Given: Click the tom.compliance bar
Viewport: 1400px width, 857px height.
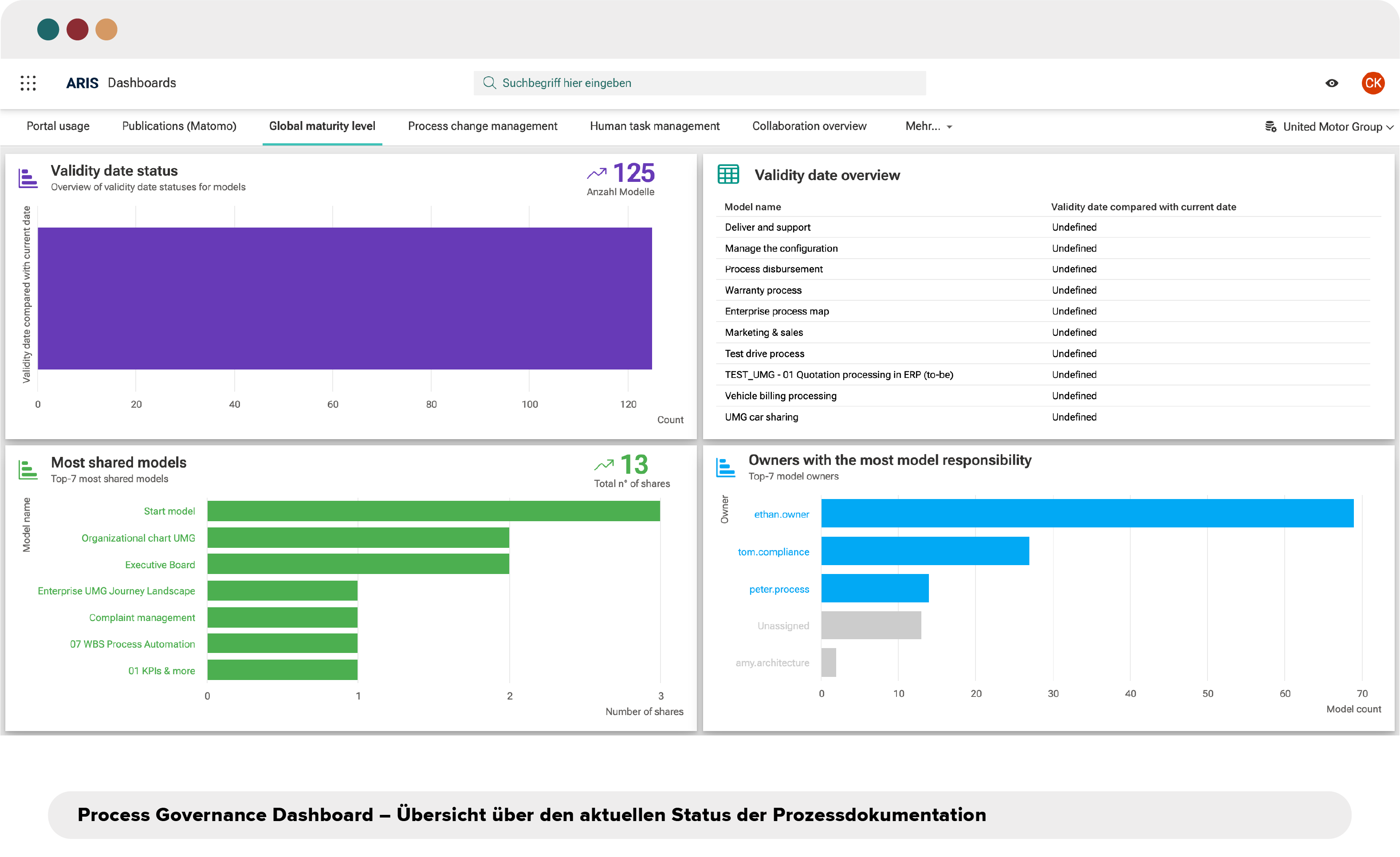Looking at the screenshot, I should point(925,550).
